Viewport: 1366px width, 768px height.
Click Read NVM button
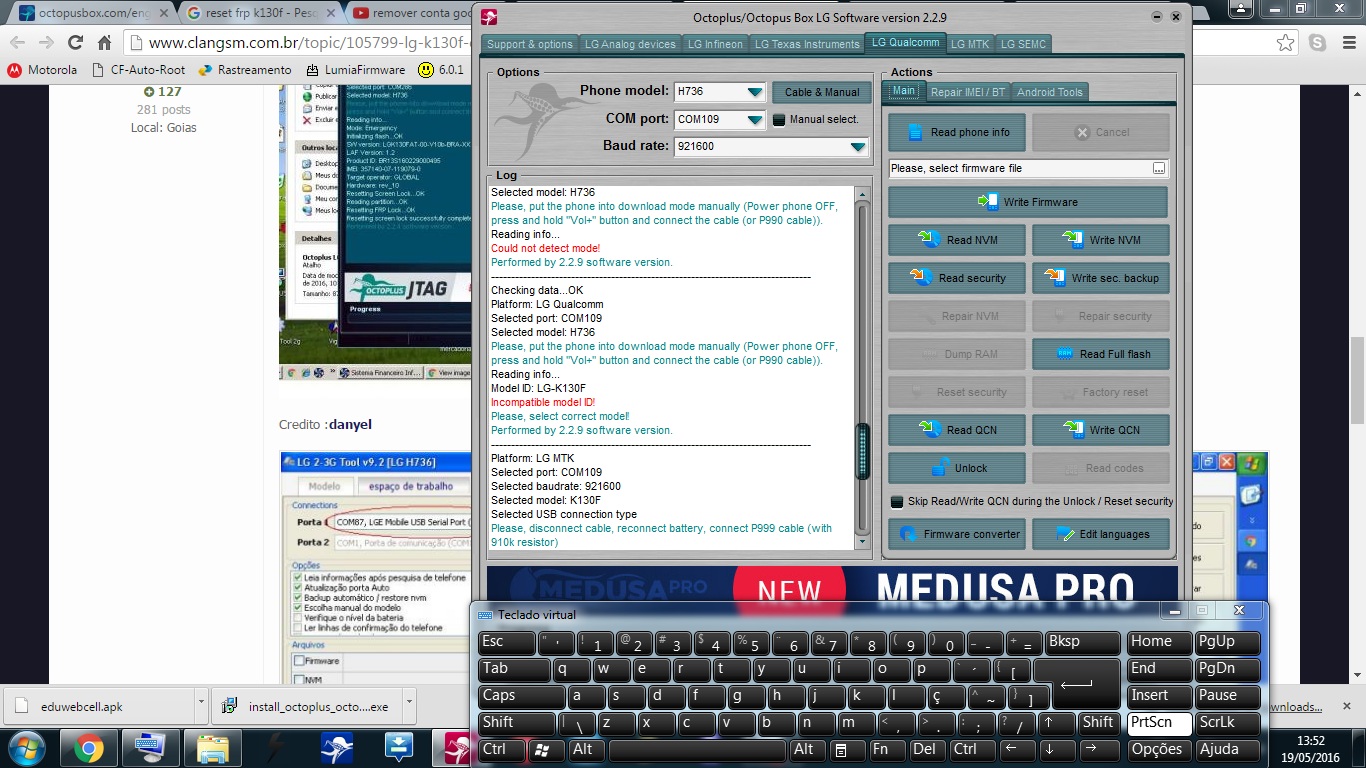tap(957, 240)
